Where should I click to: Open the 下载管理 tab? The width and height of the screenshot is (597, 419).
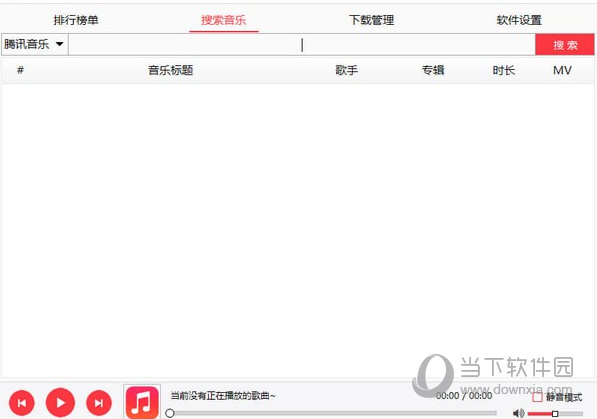point(372,20)
